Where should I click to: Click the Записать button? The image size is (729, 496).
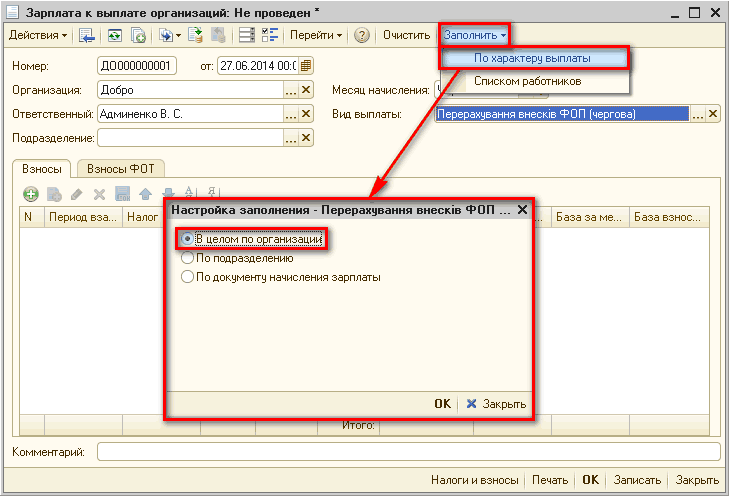[x=636, y=479]
